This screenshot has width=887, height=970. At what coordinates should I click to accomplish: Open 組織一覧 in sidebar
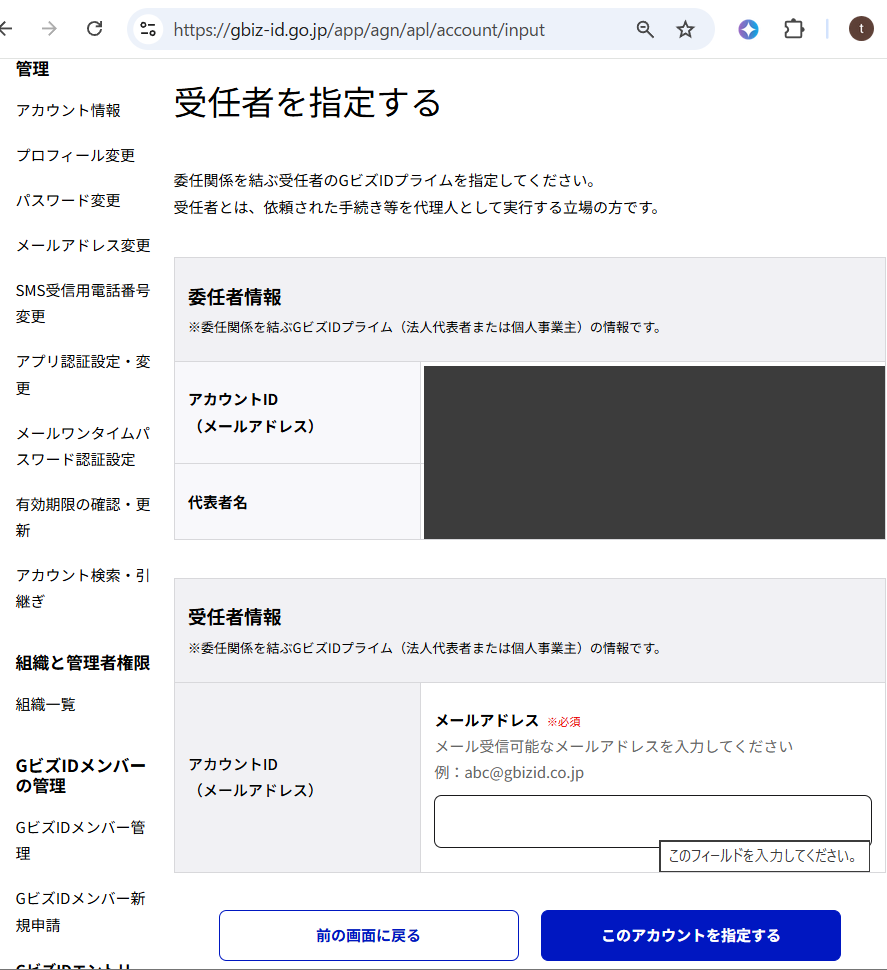(x=46, y=704)
